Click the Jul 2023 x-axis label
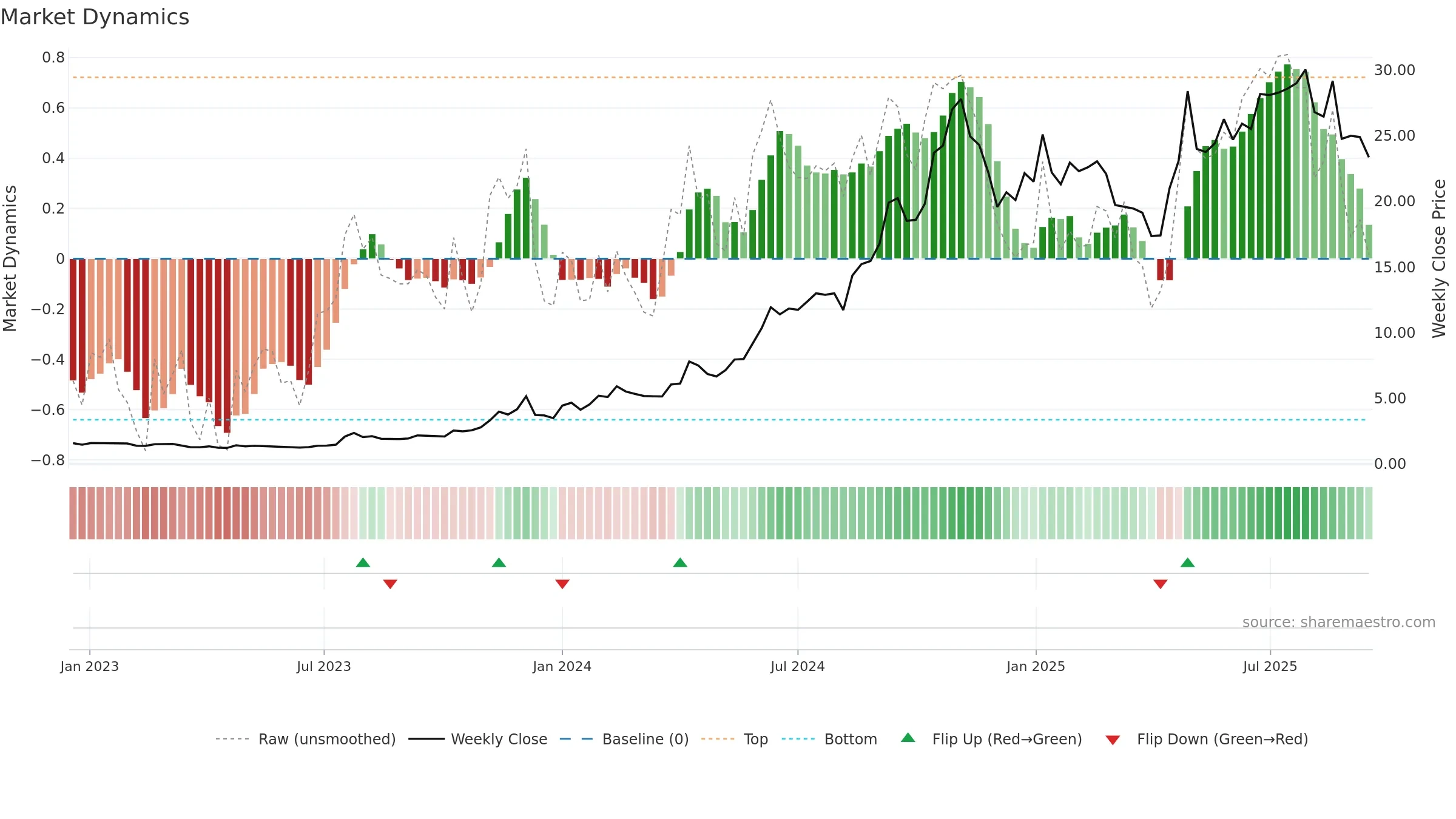The image size is (1456, 819). click(324, 666)
